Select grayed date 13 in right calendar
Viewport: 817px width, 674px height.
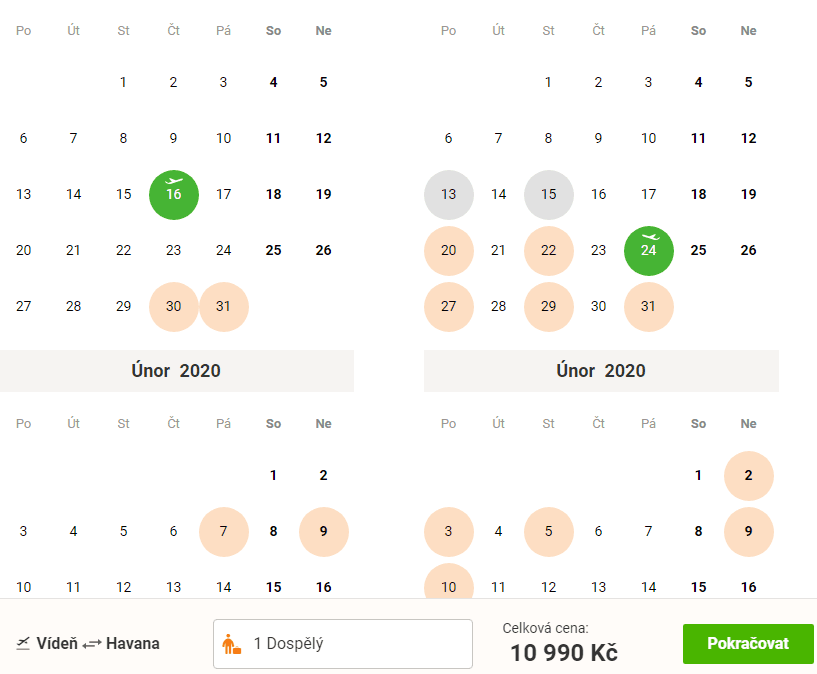click(x=449, y=195)
